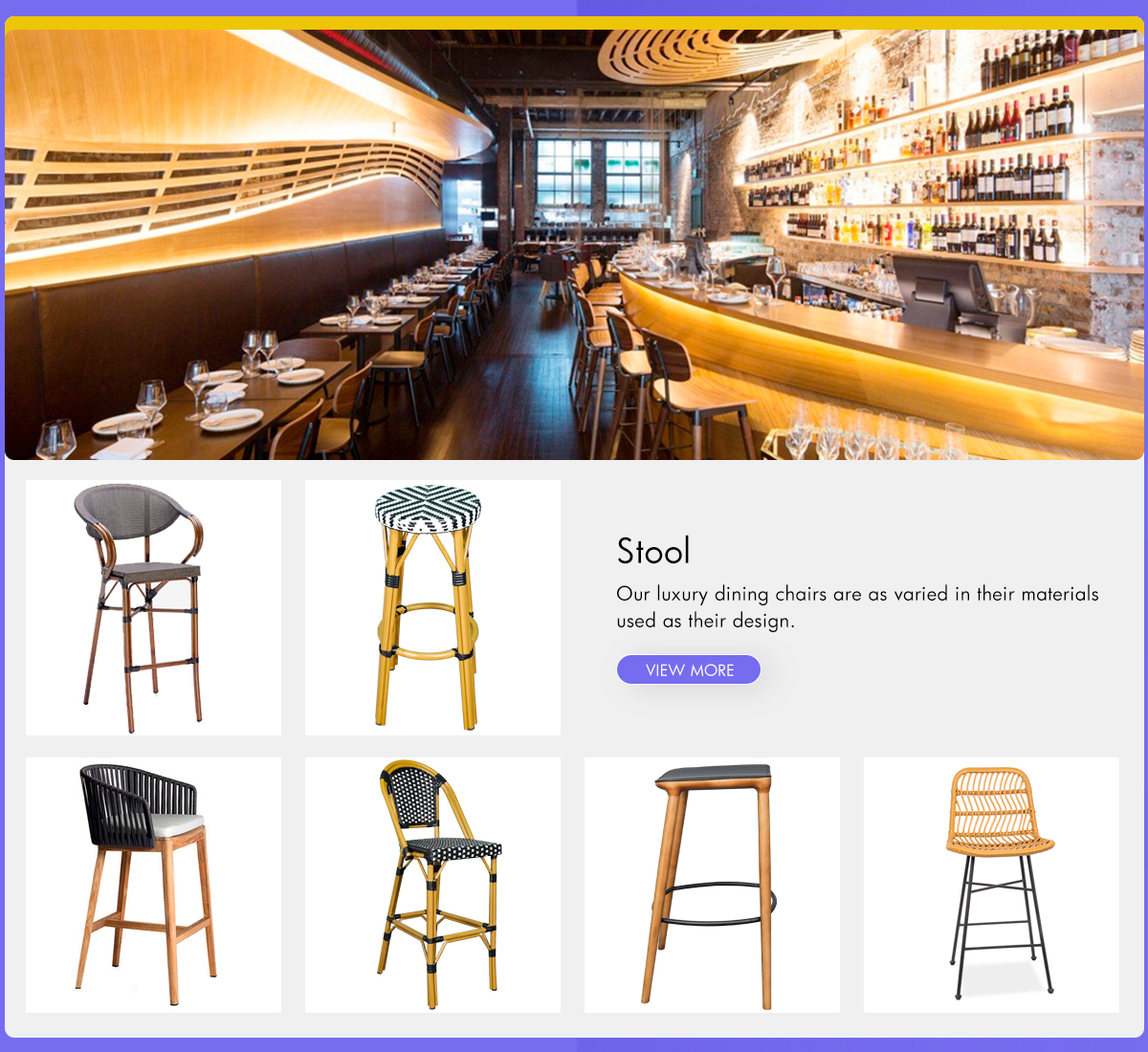
Task: Click the luxury dining chairs description text
Action: coord(858,607)
